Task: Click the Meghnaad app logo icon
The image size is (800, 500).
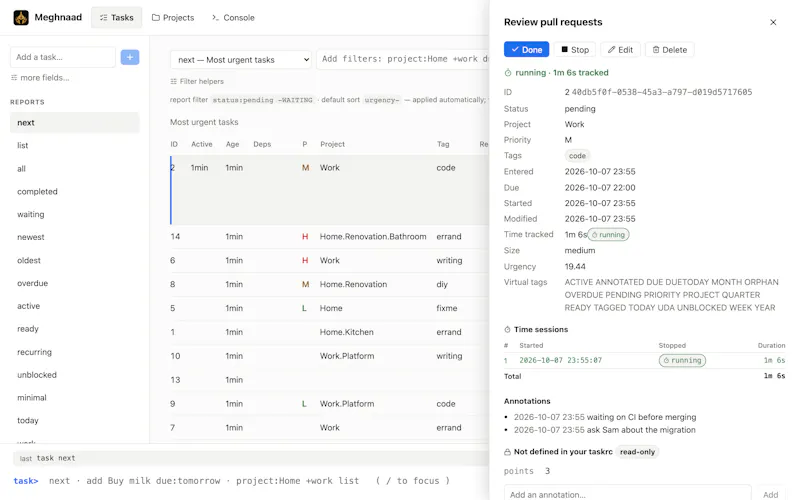Action: 21,17
